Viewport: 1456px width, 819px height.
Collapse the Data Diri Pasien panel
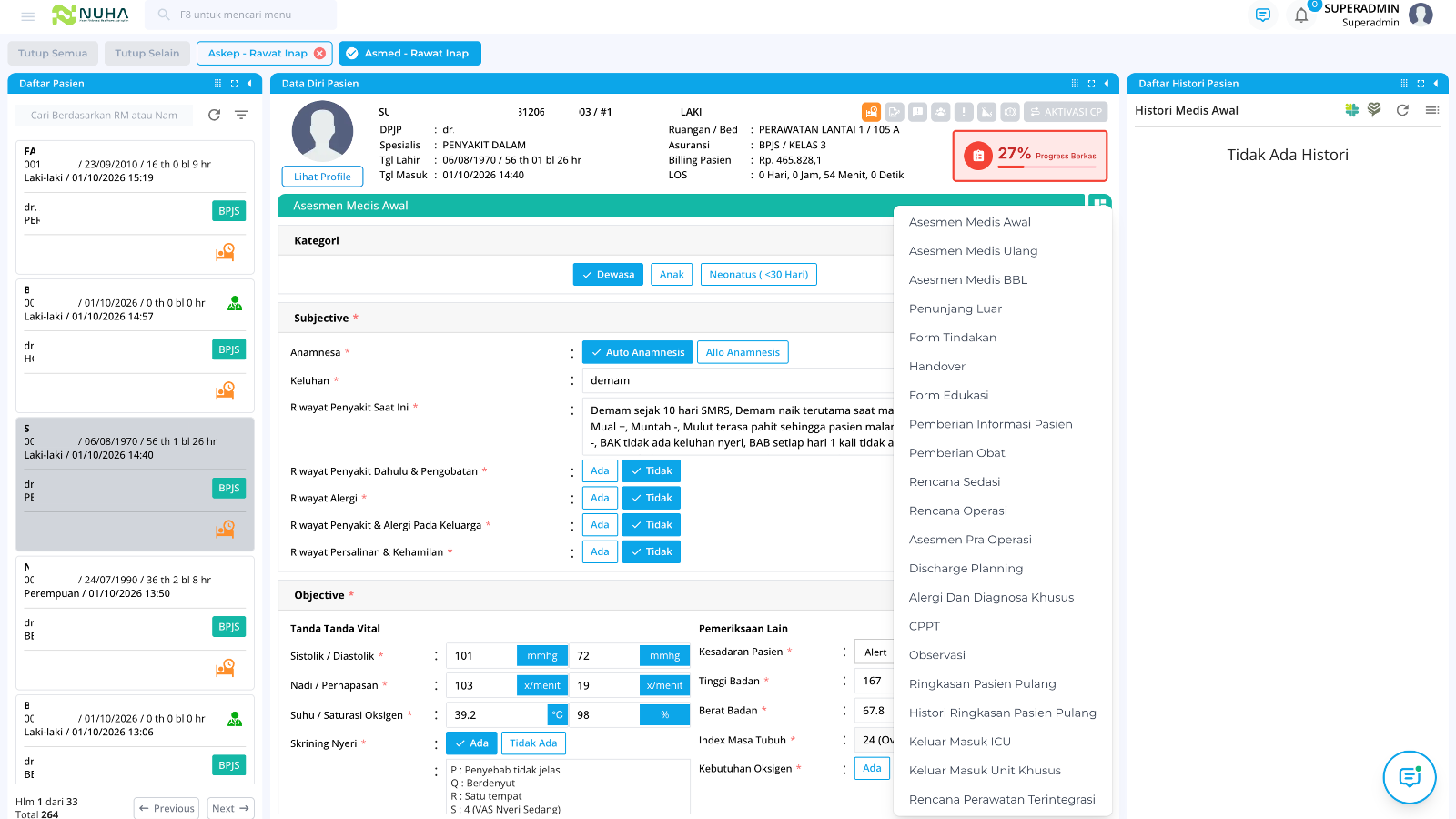(1107, 84)
